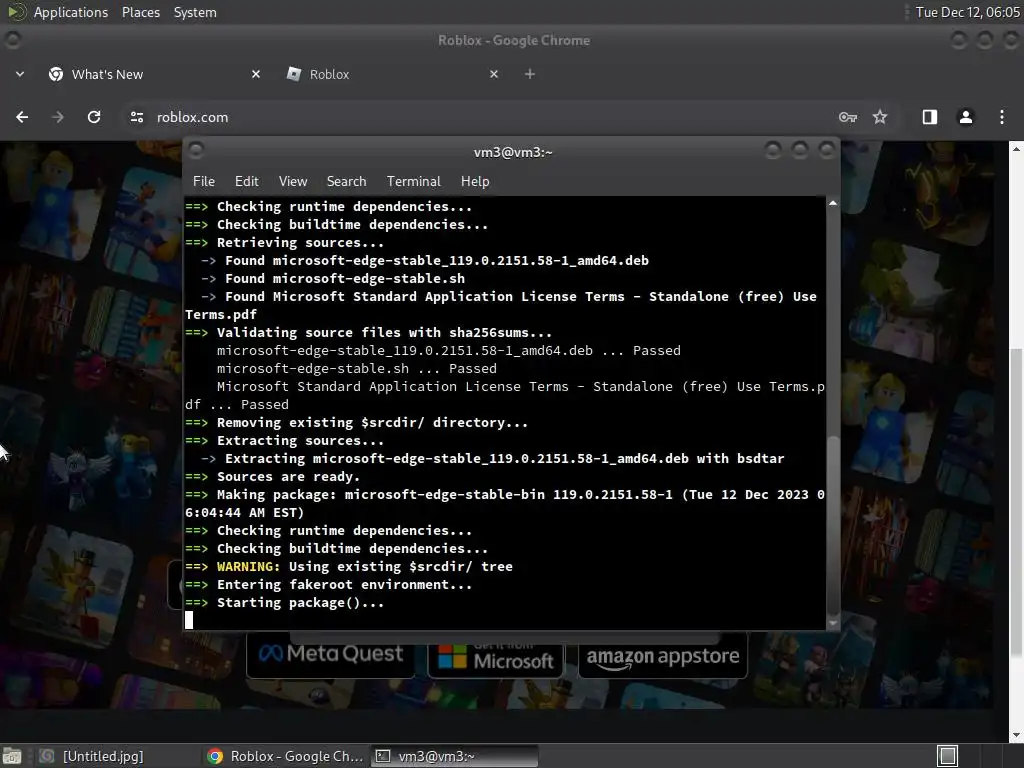Click 'Sources are ready.' terminal line
1024x768 pixels.
(272, 477)
